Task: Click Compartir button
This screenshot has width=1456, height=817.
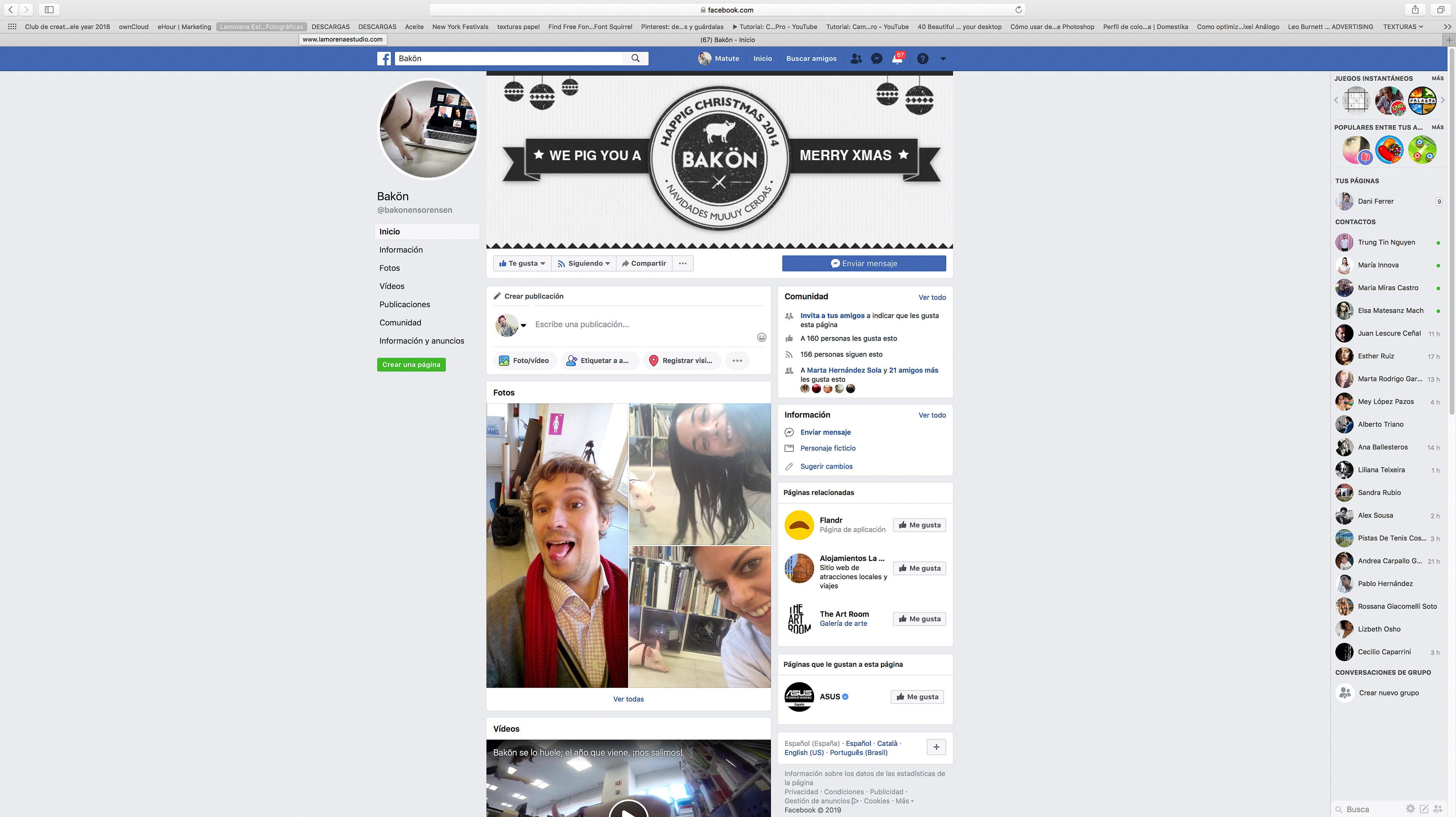Action: point(644,263)
